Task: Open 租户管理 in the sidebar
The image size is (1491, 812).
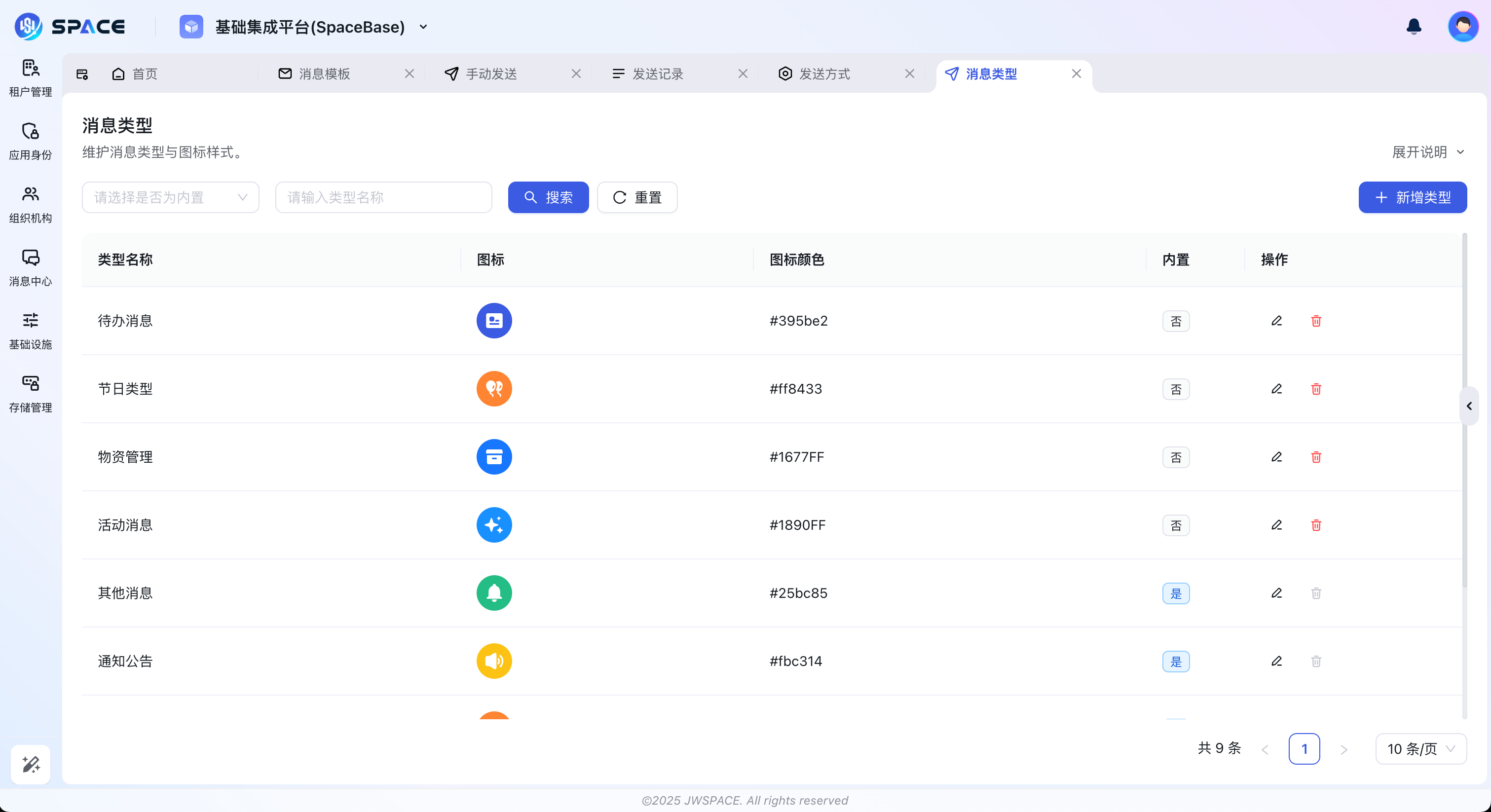Action: pos(30,77)
